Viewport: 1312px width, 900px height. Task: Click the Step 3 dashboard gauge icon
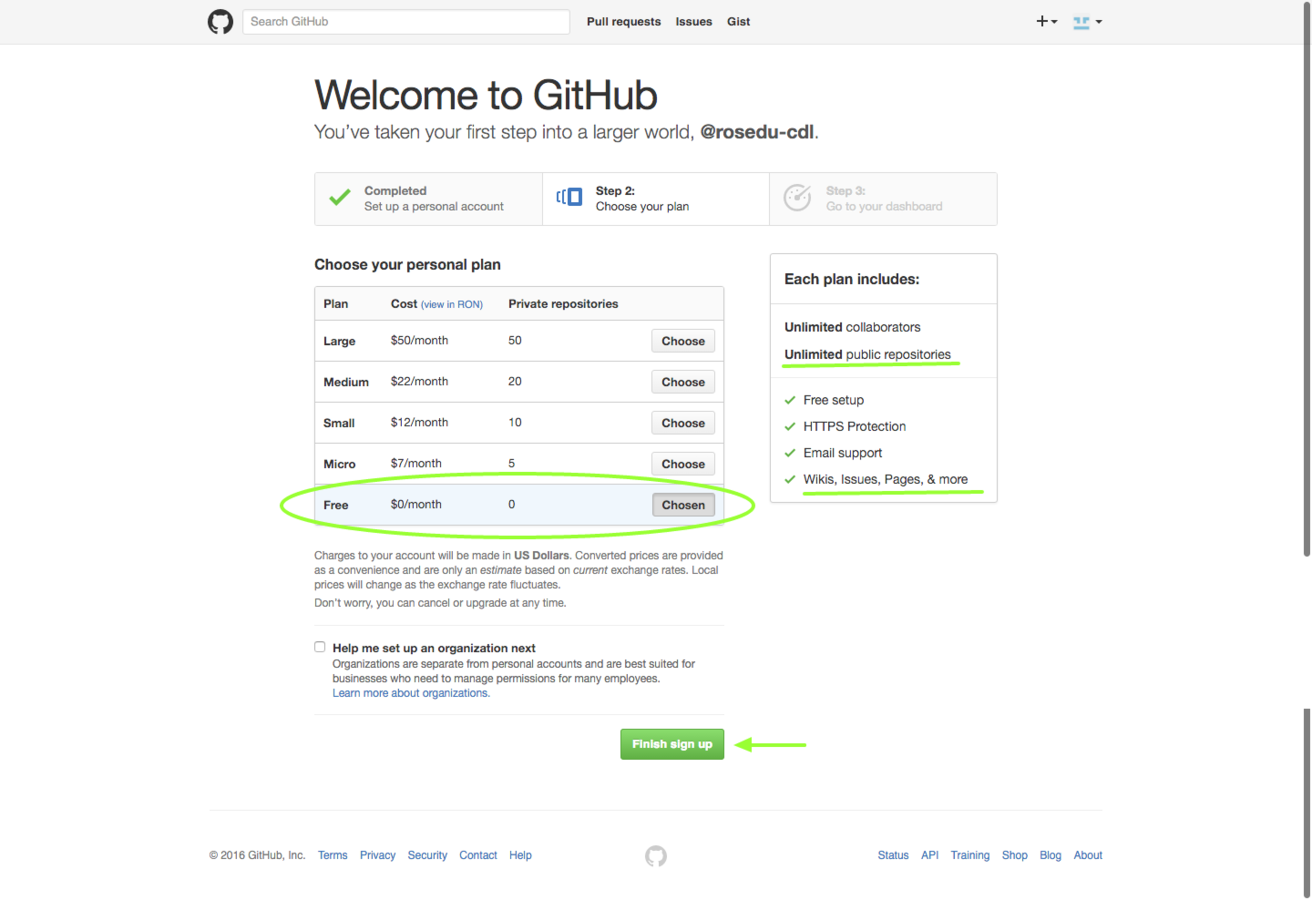[x=797, y=197]
